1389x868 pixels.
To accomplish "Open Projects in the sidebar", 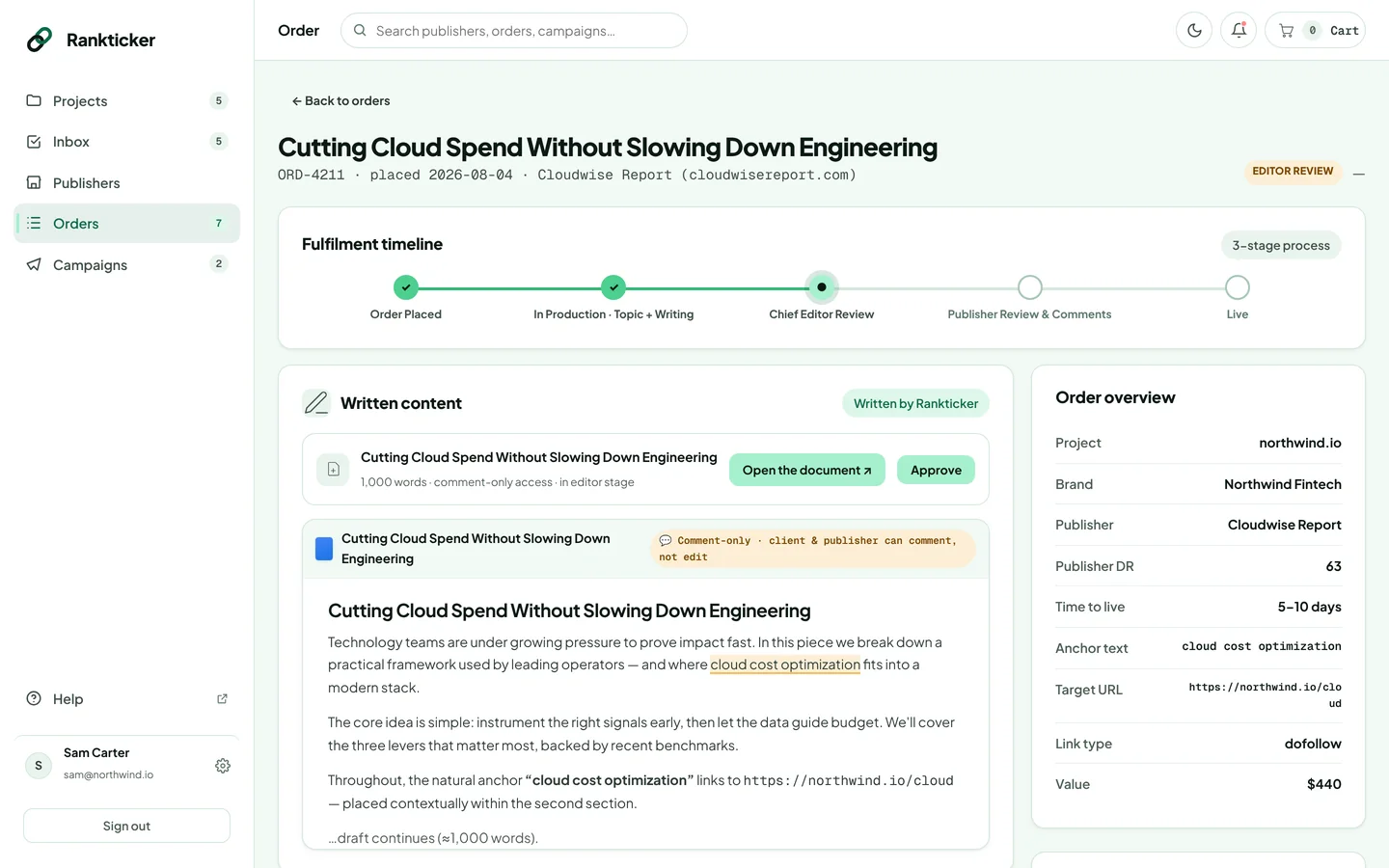I will (x=126, y=101).
